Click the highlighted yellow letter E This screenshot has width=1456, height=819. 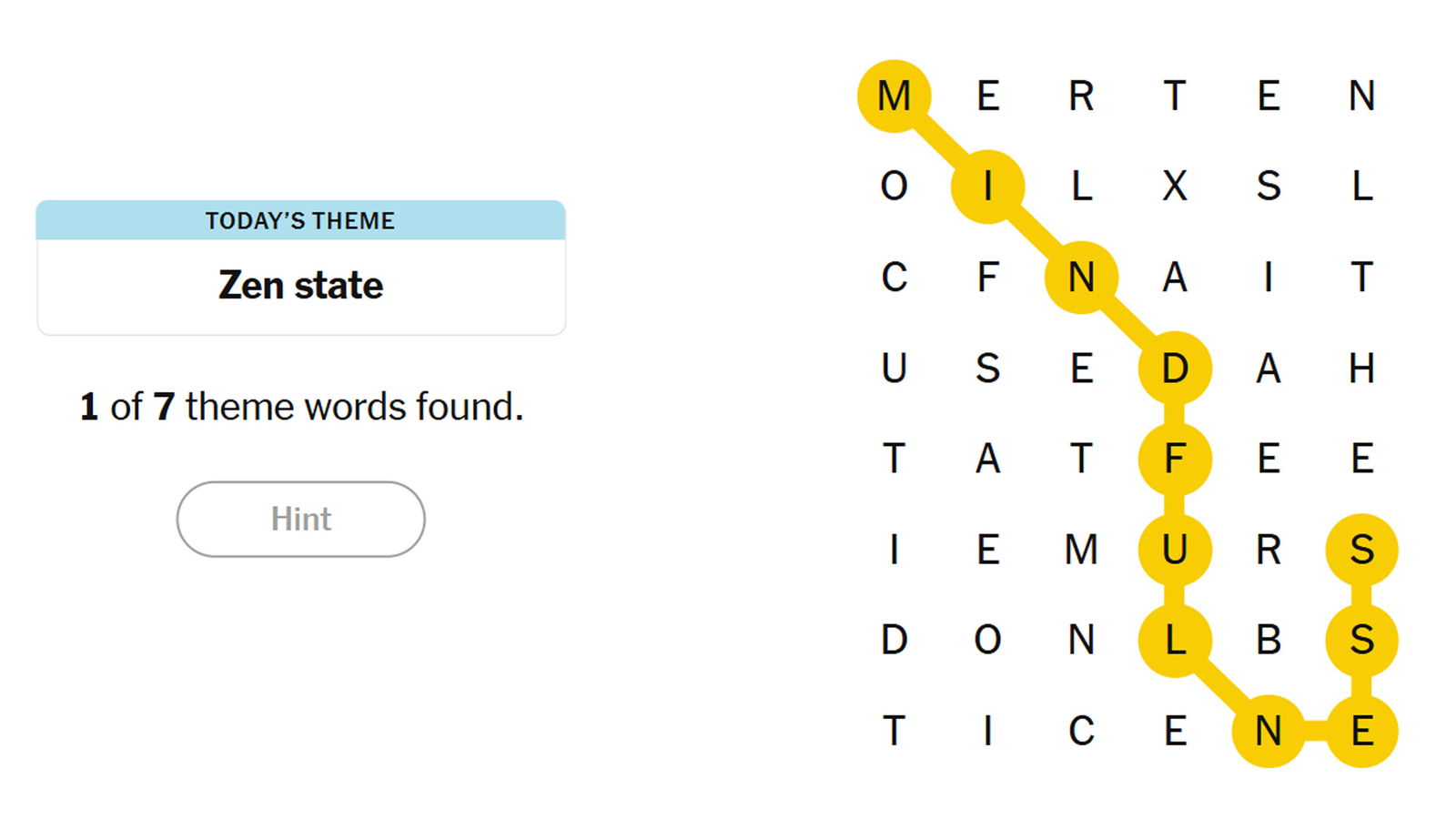[x=1361, y=731]
